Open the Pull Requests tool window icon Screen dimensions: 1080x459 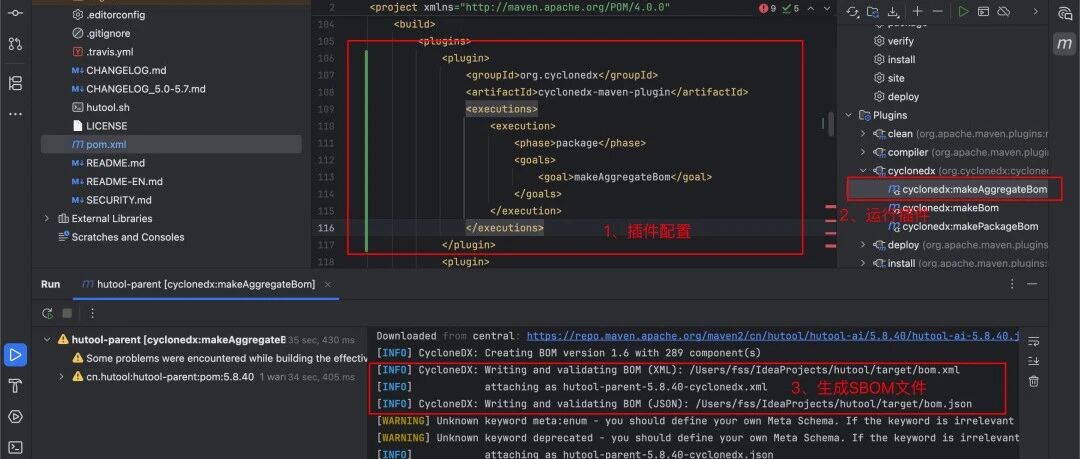(14, 43)
